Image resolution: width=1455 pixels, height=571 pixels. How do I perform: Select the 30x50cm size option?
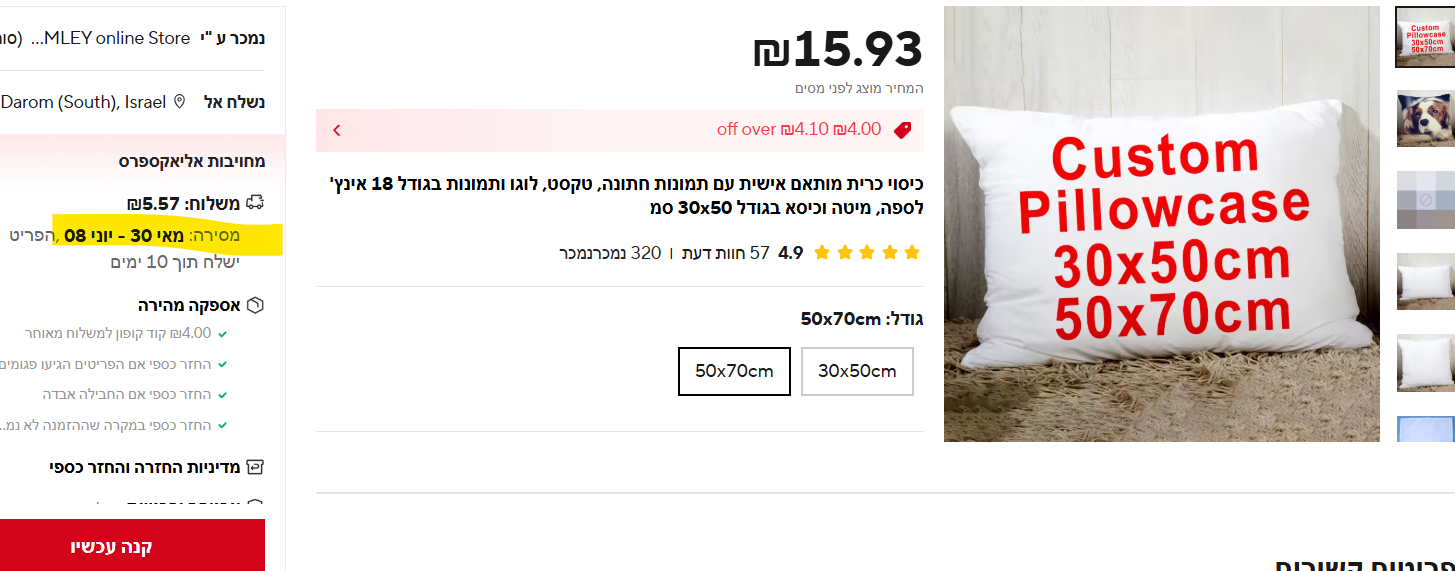coord(857,371)
